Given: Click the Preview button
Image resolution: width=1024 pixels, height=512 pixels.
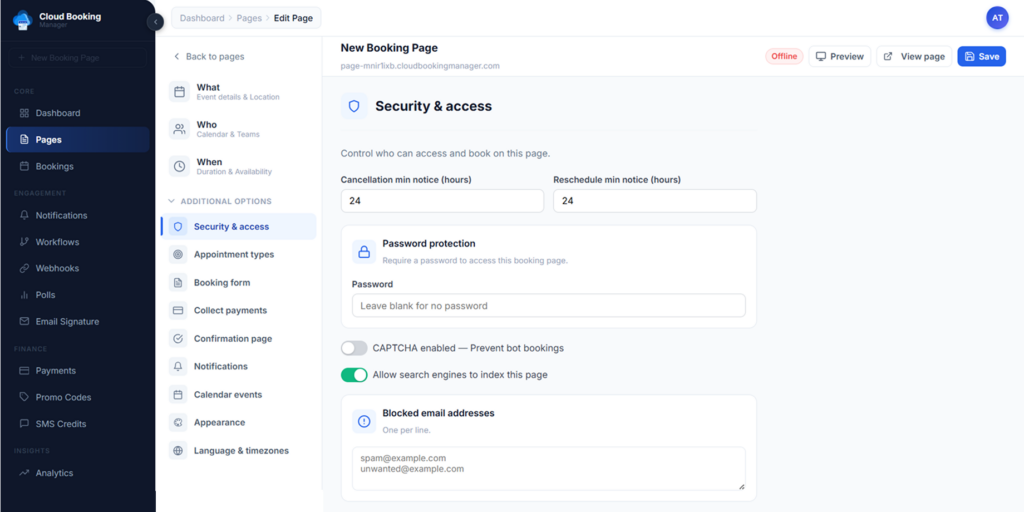Looking at the screenshot, I should (839, 57).
